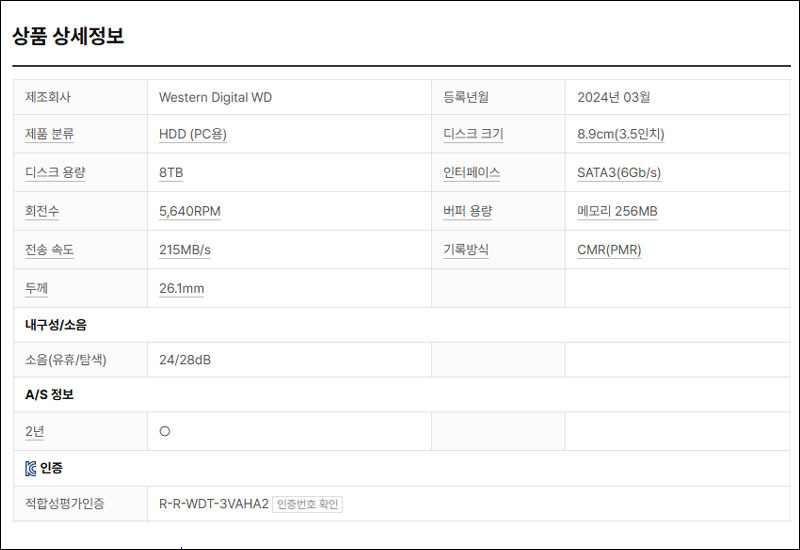Open the 진송 속도 term link
This screenshot has width=800, height=550.
click(x=49, y=250)
